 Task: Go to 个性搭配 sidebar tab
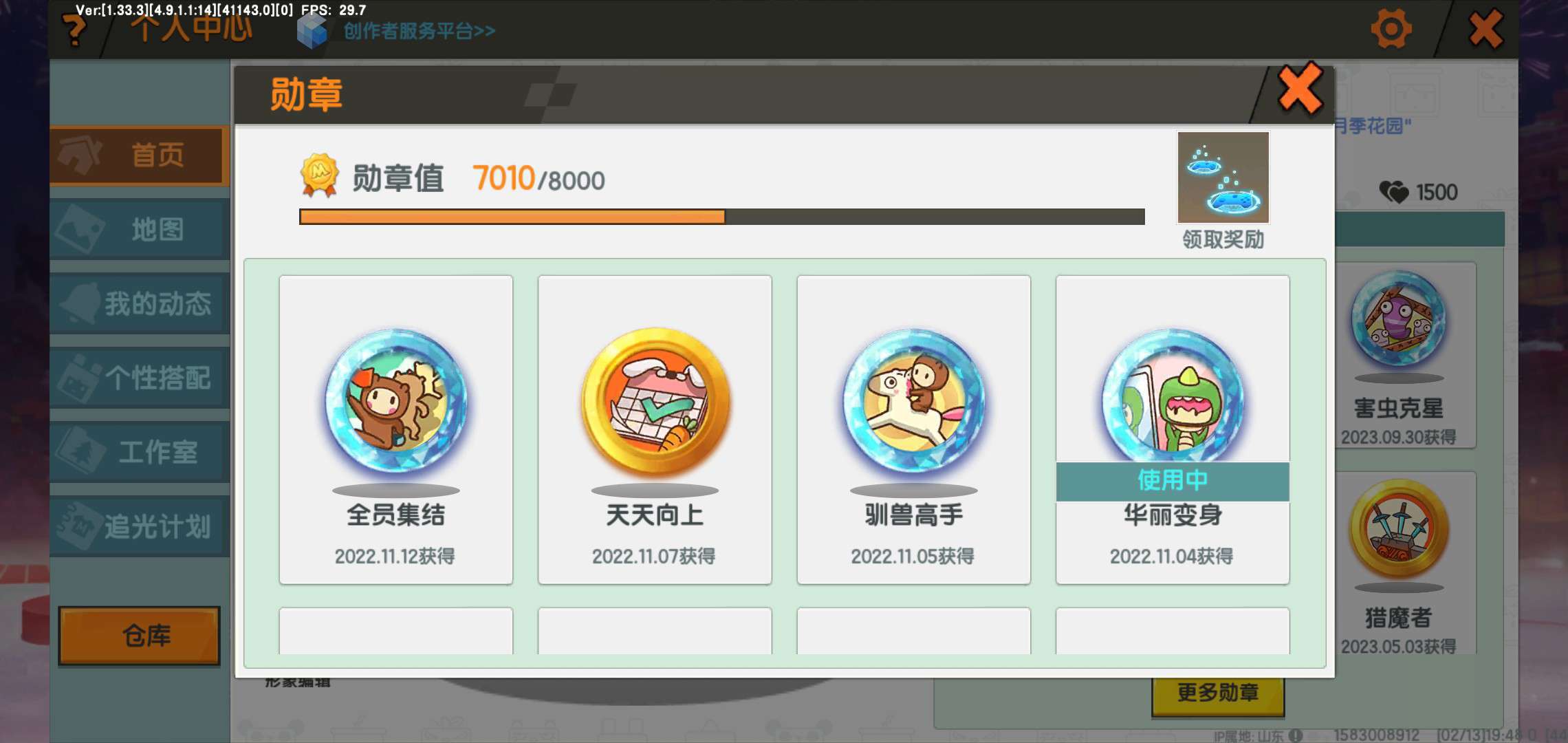pyautogui.click(x=140, y=378)
